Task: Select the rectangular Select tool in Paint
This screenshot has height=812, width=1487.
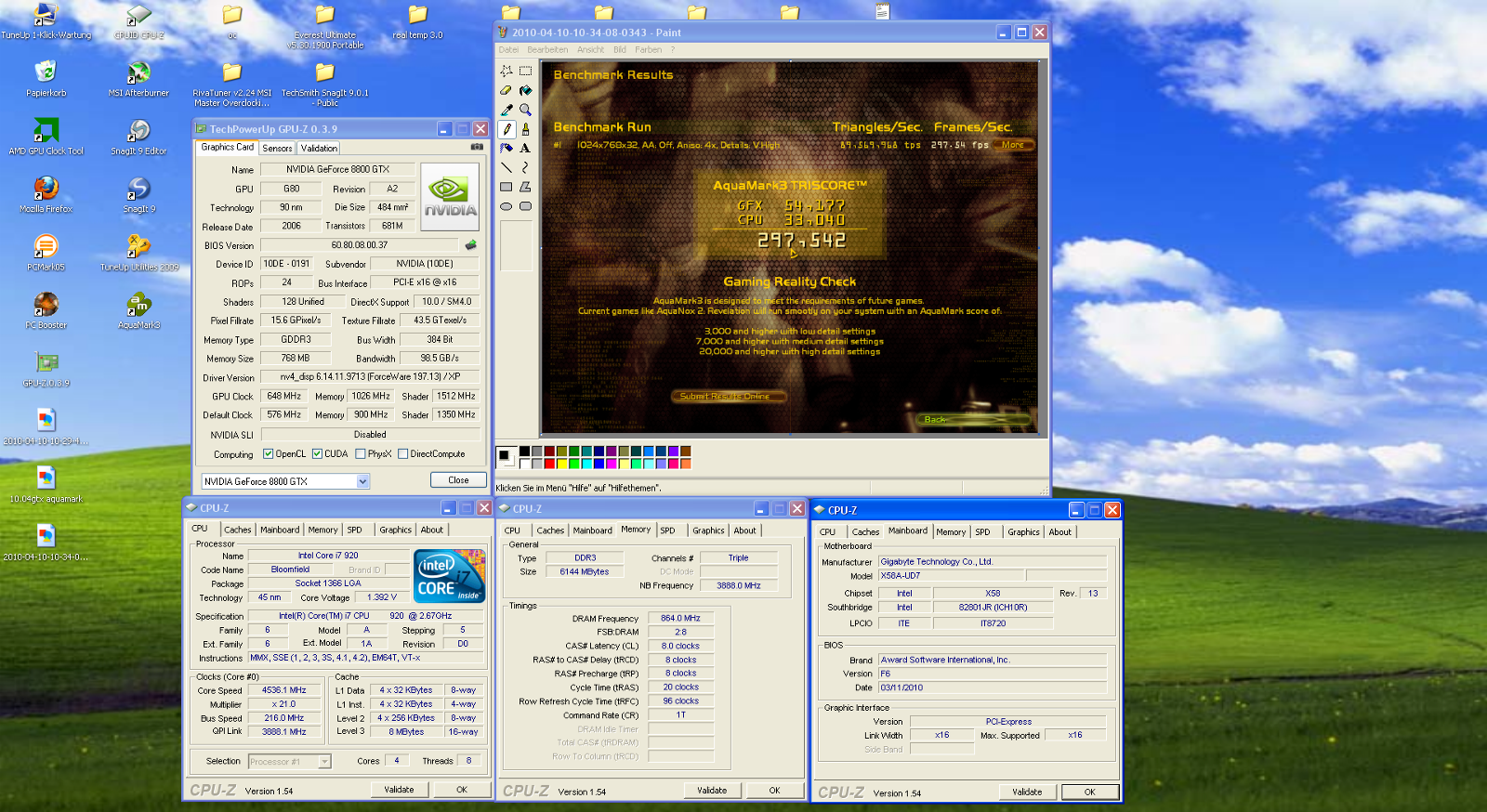Action: click(x=525, y=71)
